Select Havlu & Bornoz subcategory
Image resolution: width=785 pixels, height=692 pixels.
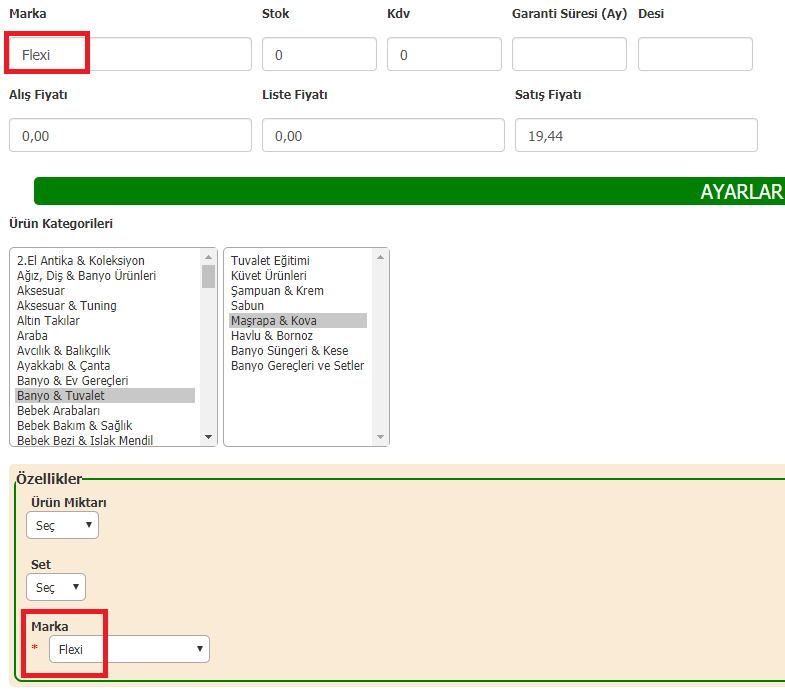pos(298,335)
